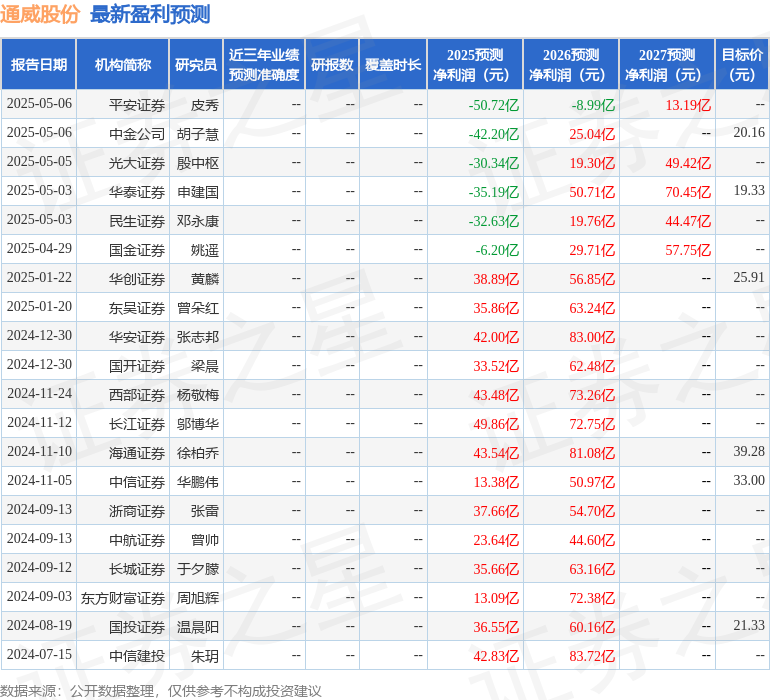Click the 覆盖时长 column header

point(393,65)
